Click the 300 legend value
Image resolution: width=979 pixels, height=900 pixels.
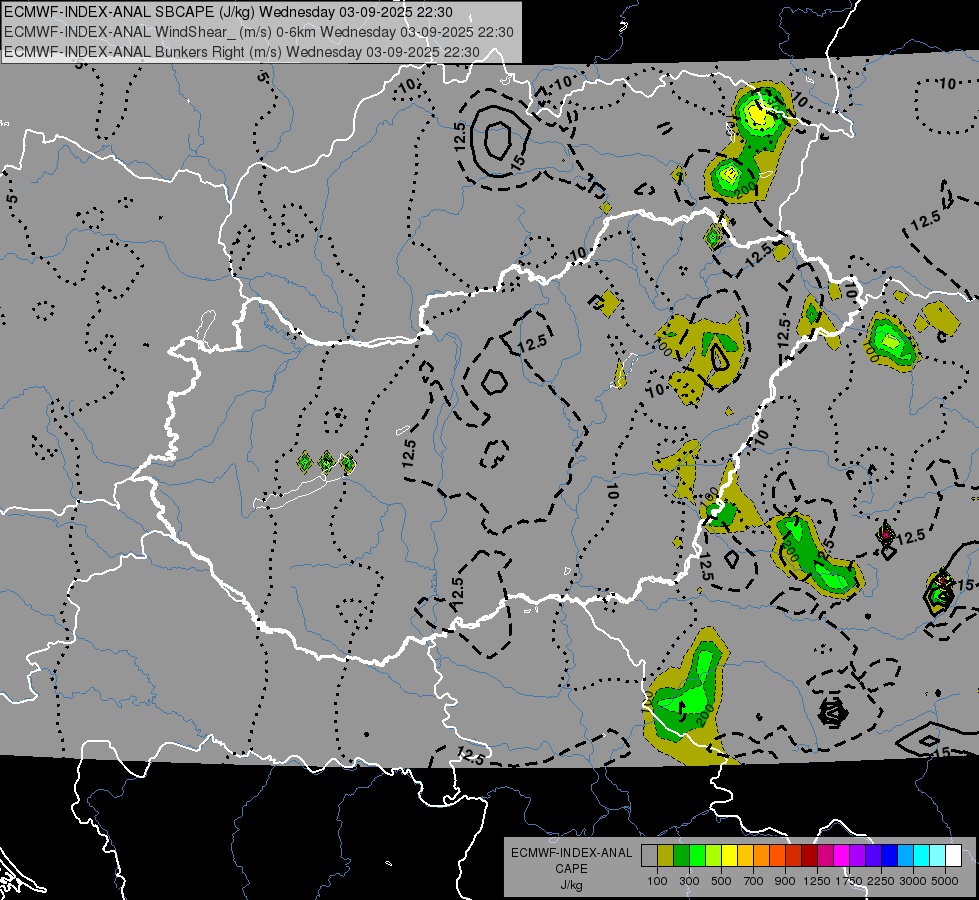coord(689,881)
